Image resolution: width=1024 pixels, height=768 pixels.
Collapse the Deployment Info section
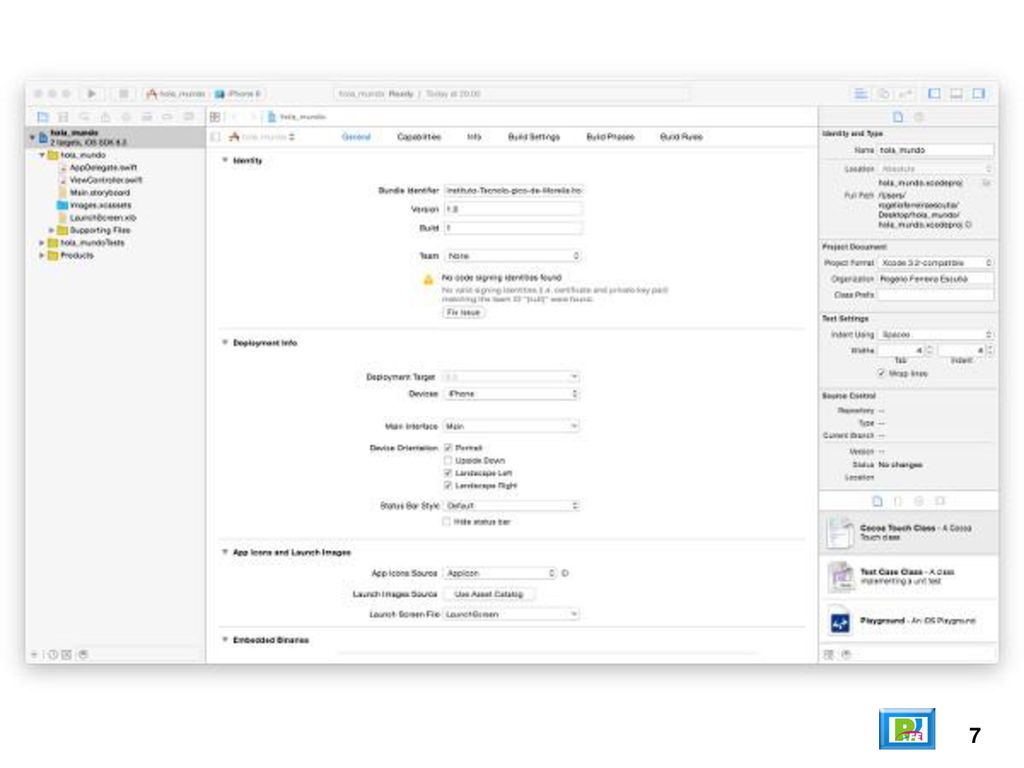225,342
